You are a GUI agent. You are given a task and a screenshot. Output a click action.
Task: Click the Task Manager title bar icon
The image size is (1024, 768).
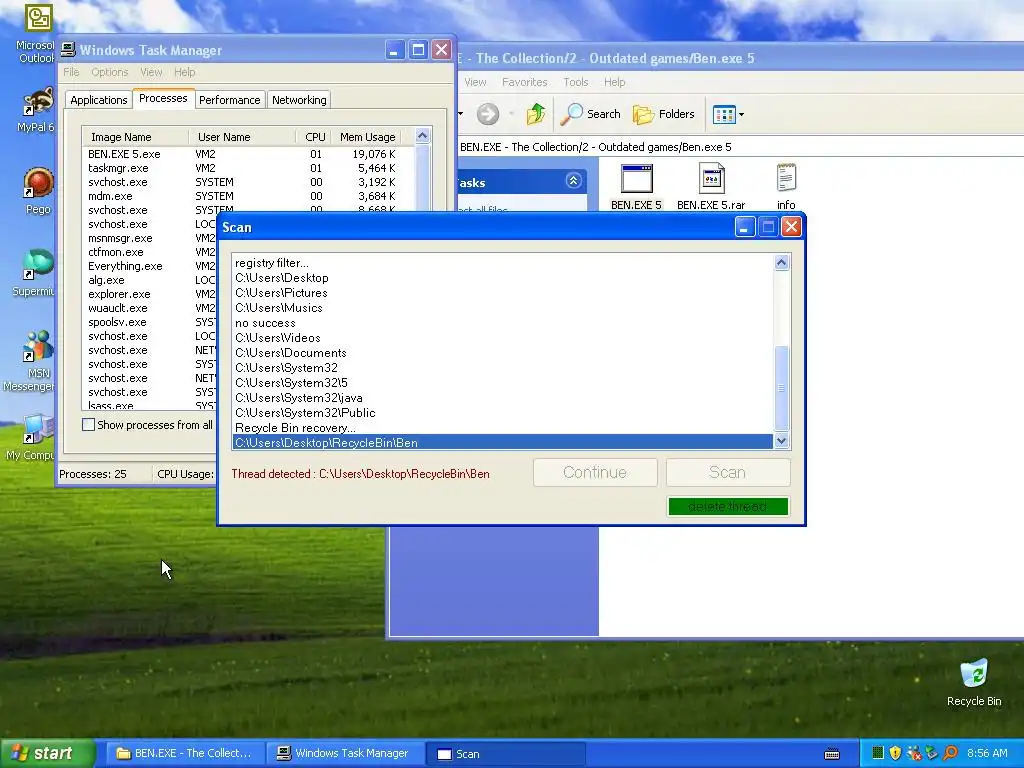tap(68, 50)
